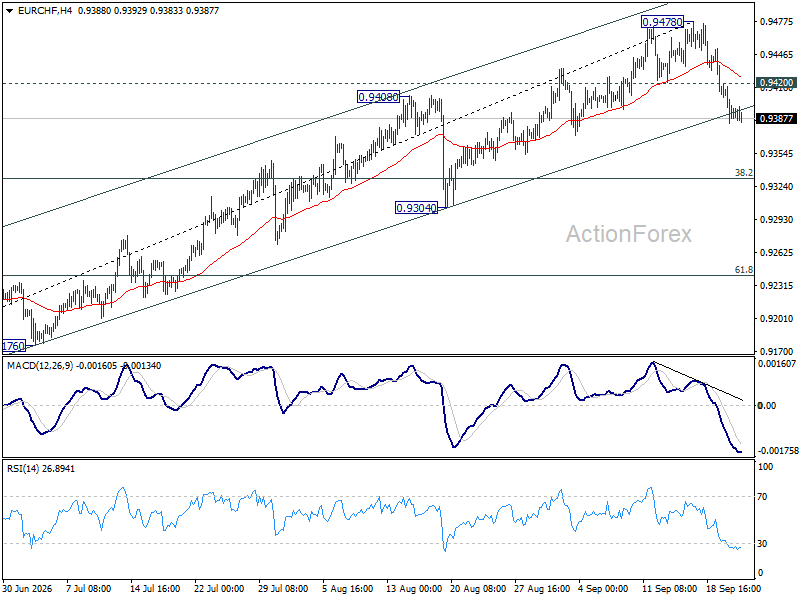Viewport: 800px width, 600px height.
Task: Click the RSI(14) indicator label
Action: pyautogui.click(x=23, y=468)
